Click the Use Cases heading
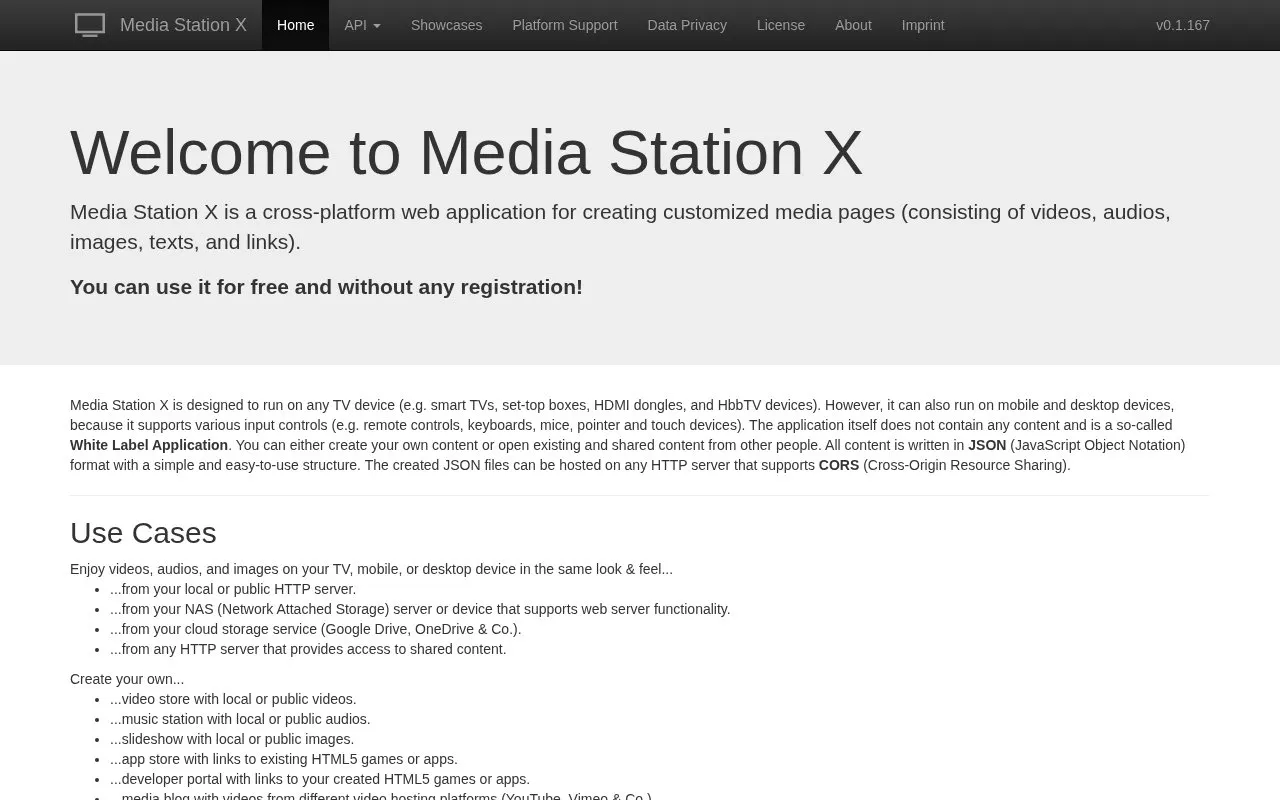The image size is (1280, 800). (143, 533)
